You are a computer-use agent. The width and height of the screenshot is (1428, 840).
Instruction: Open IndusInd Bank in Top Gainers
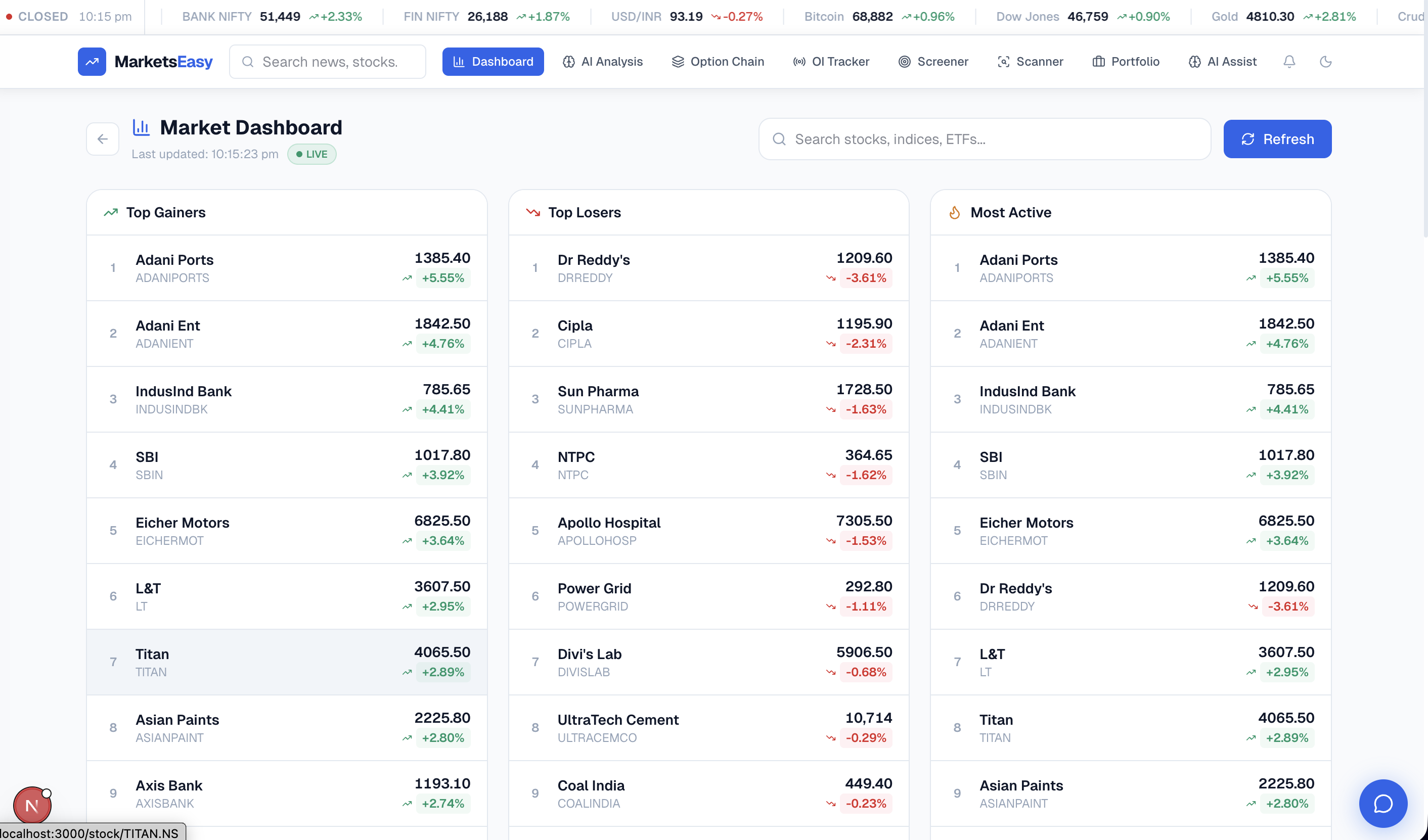(287, 399)
